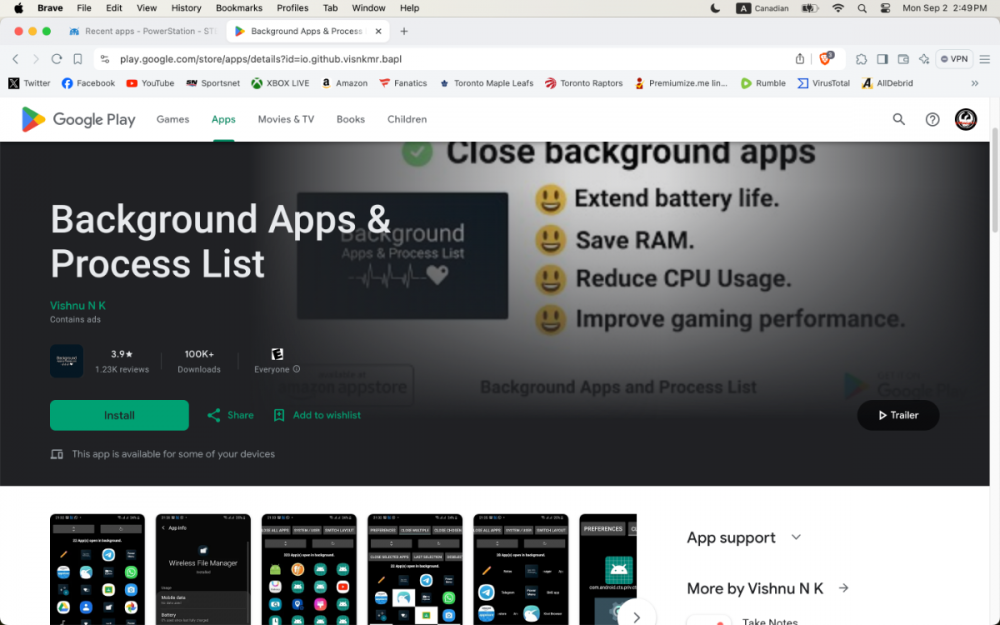Open the macOS Spotlight search icon

click(862, 8)
